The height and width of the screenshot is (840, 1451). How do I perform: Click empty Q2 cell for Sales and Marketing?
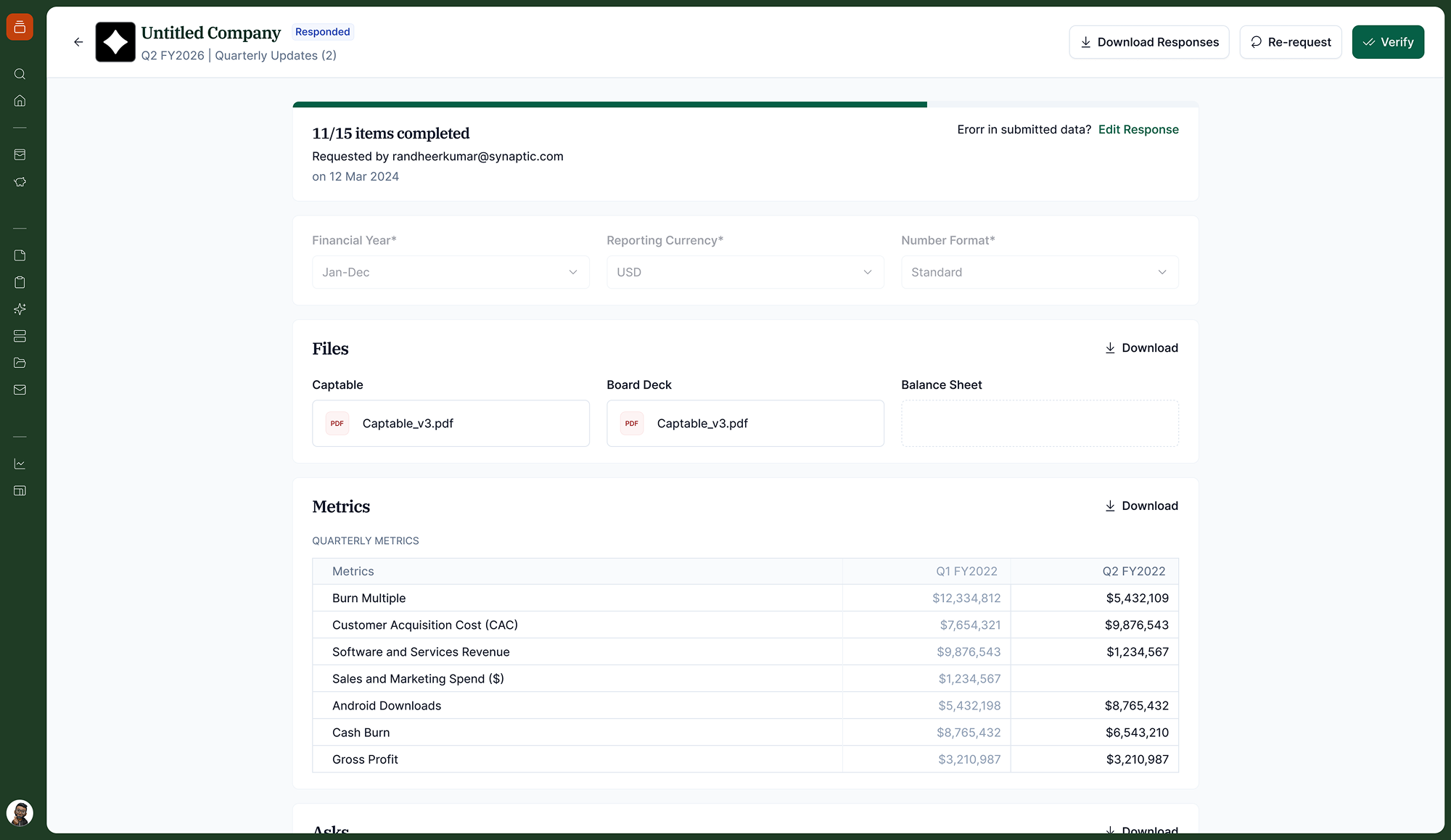pyautogui.click(x=1094, y=679)
